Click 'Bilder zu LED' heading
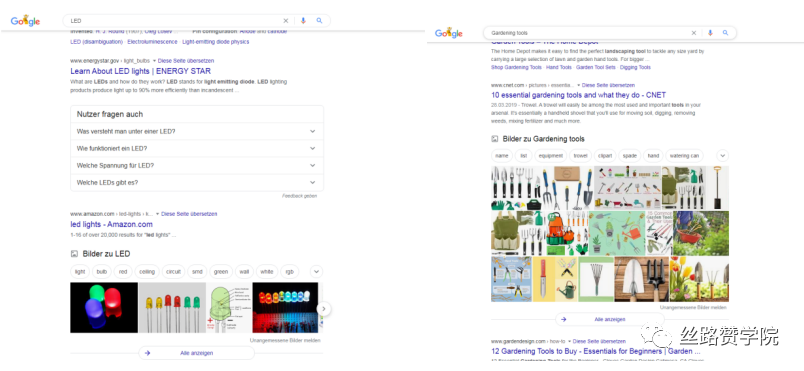 tap(107, 254)
